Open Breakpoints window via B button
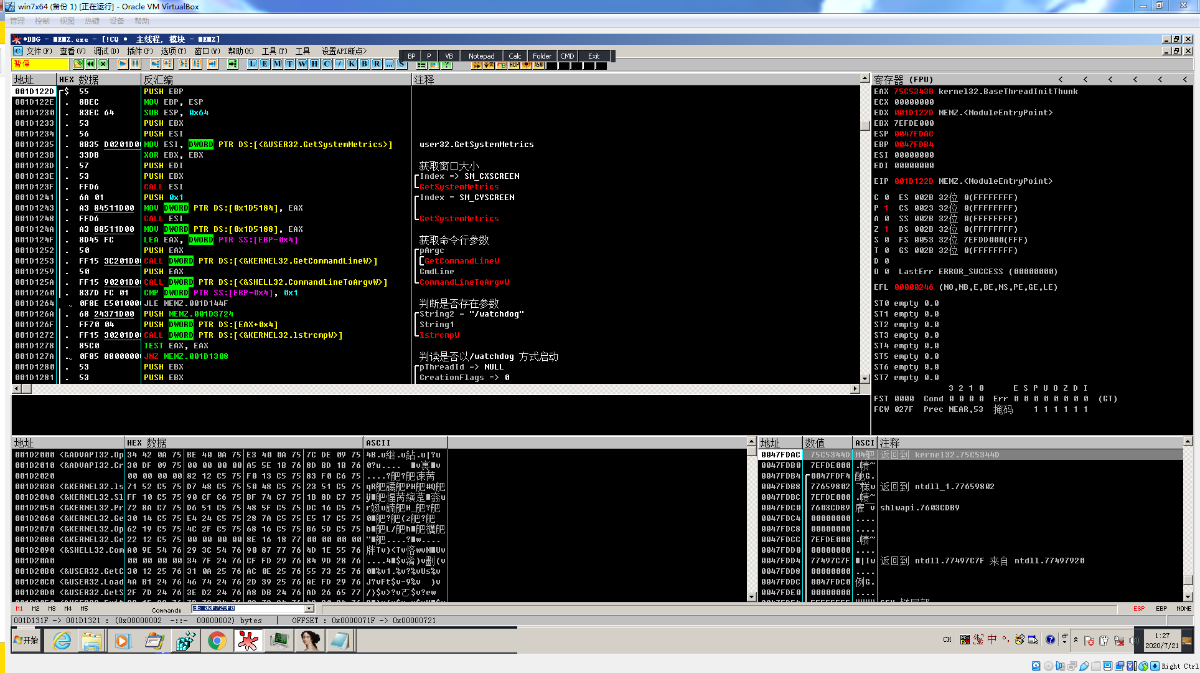1200x673 pixels. pos(364,64)
